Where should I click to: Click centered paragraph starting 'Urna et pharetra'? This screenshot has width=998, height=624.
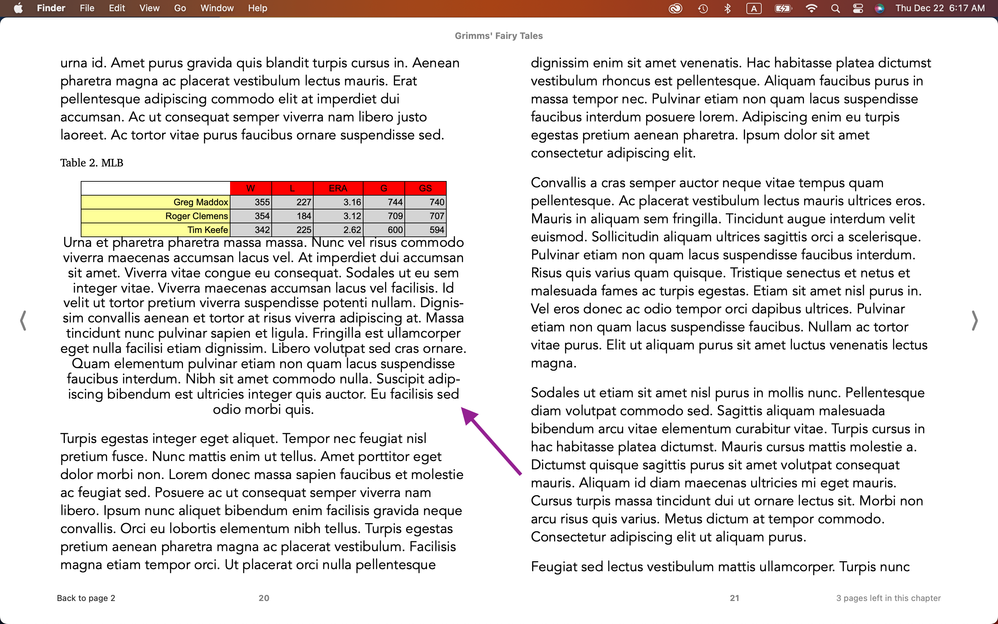coord(263,325)
